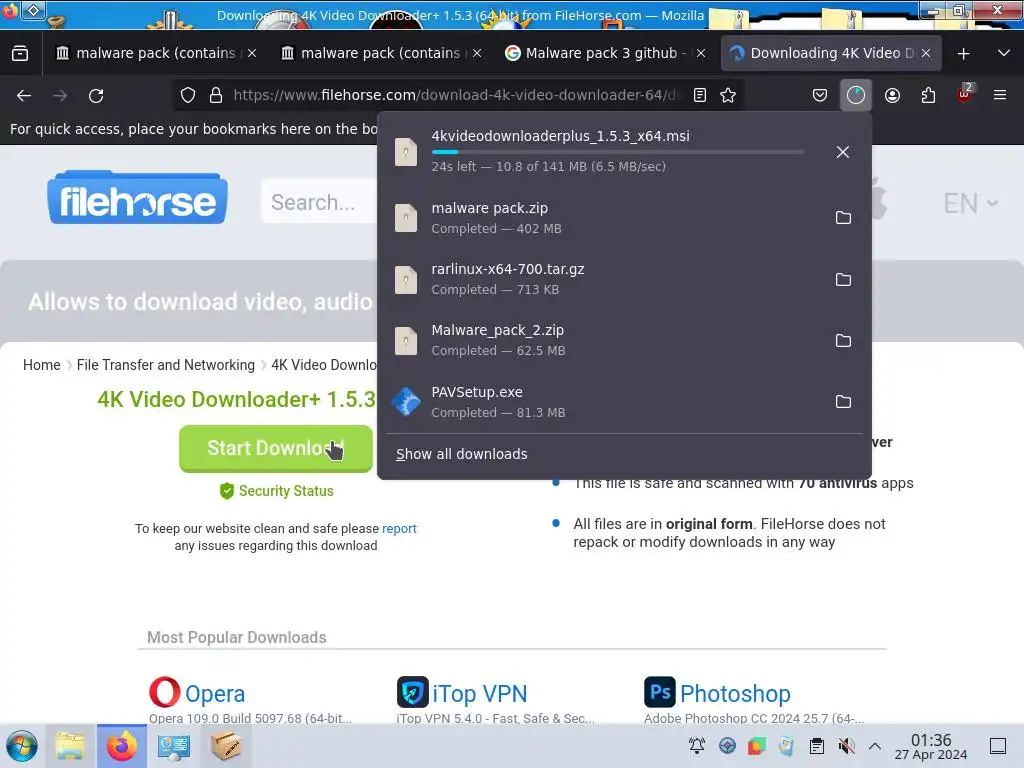Show PAVSetup.exe in folder
1024x768 pixels.
[843, 402]
